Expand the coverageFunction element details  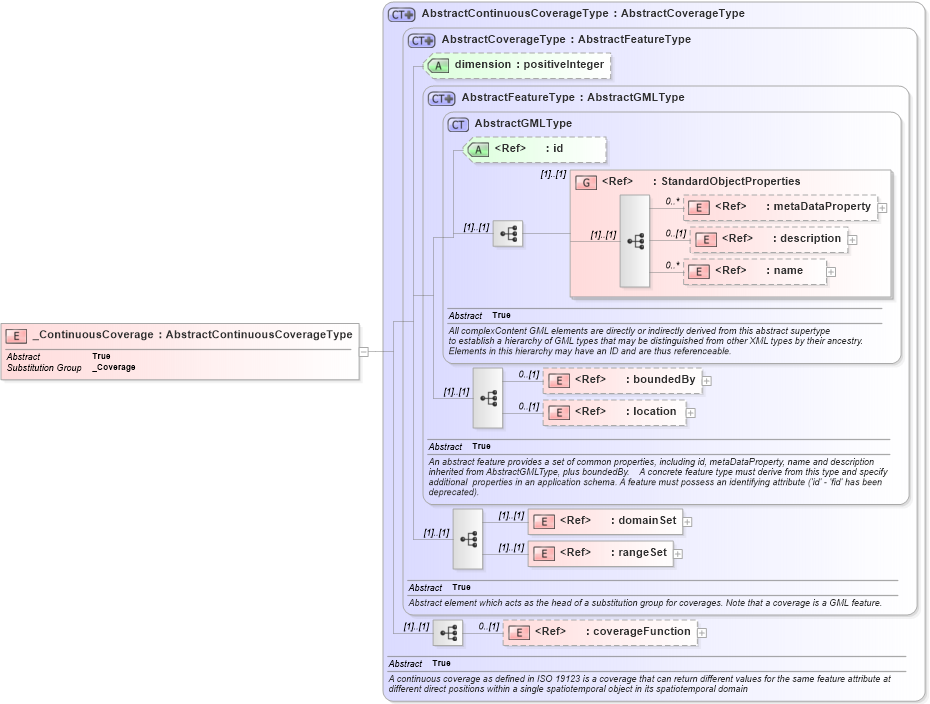(702, 632)
